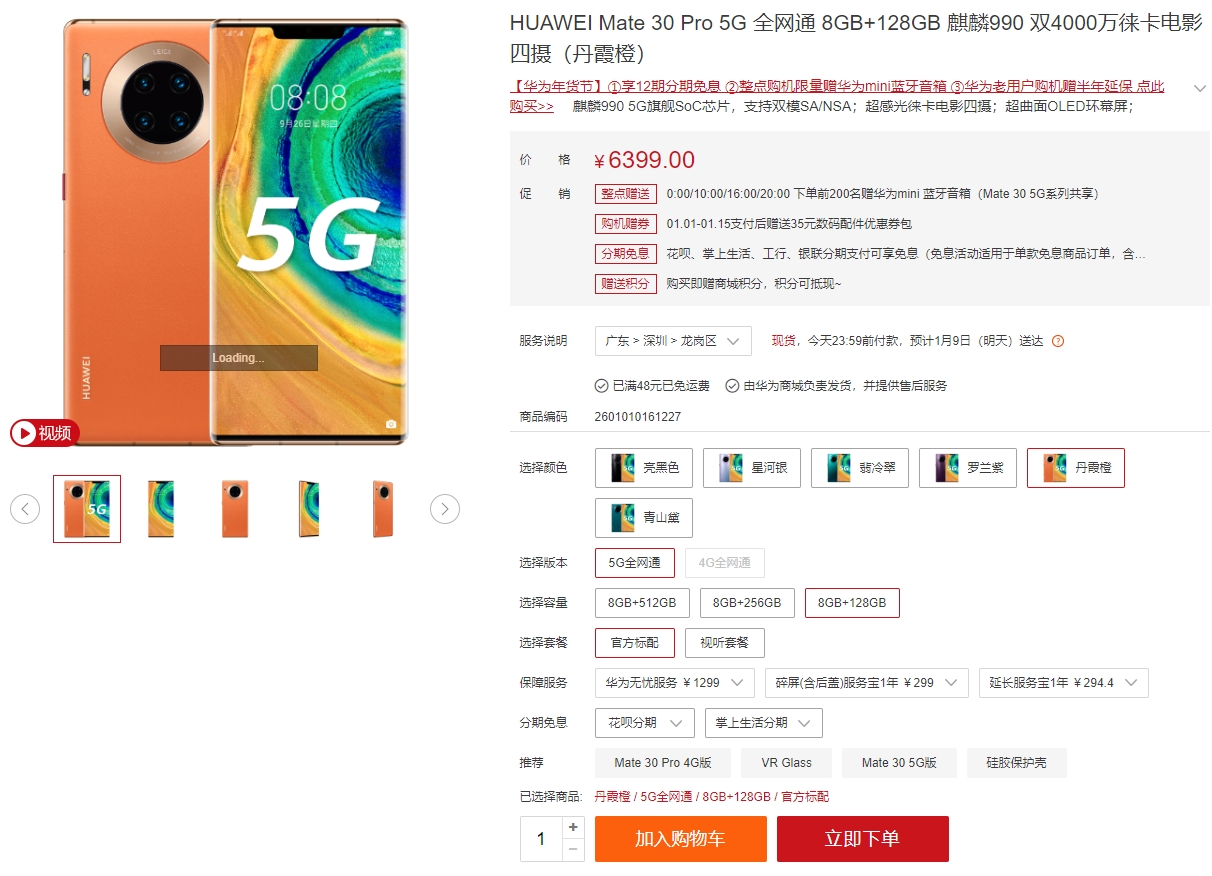Open the 花呗分期 installment dropdown
1212x876 pixels.
645,723
